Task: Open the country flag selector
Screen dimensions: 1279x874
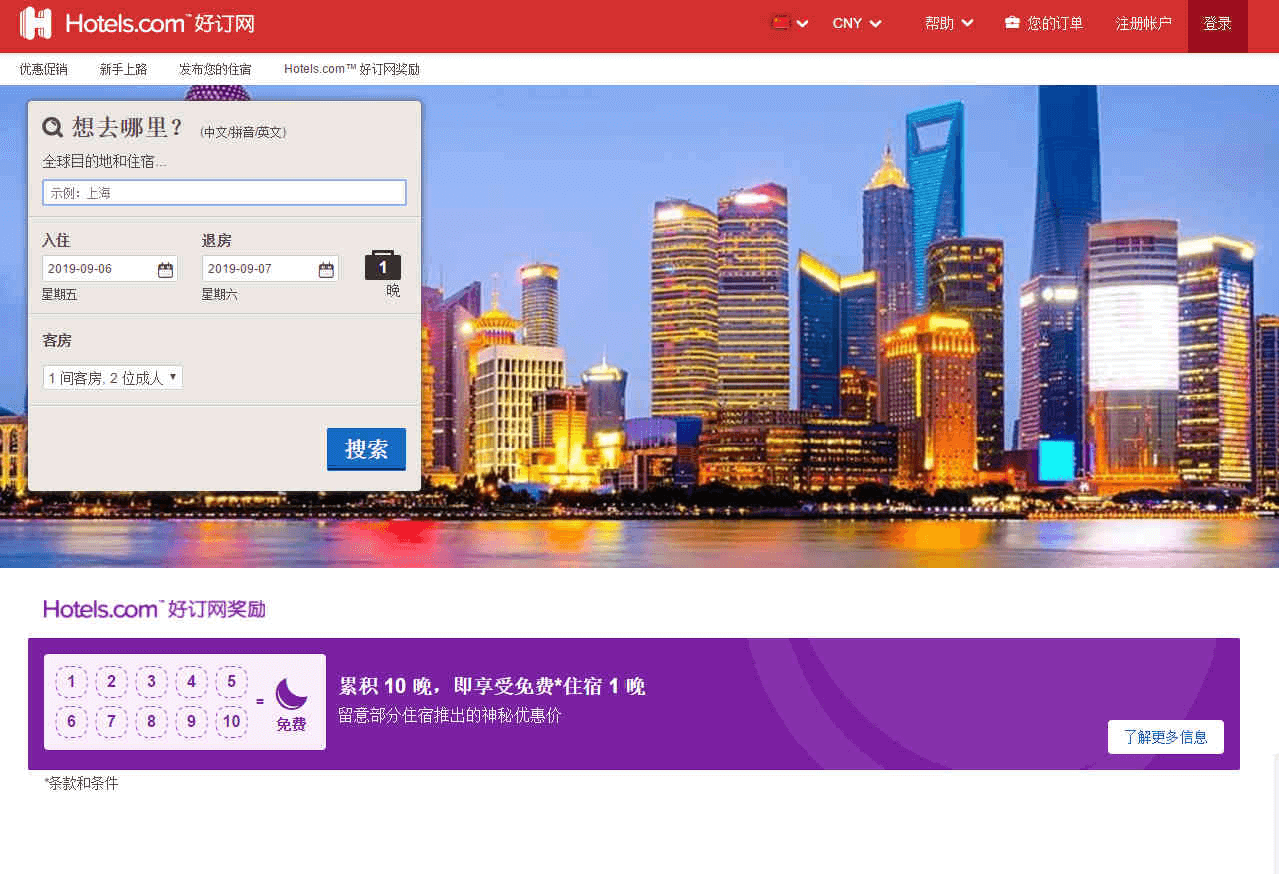Action: point(789,23)
